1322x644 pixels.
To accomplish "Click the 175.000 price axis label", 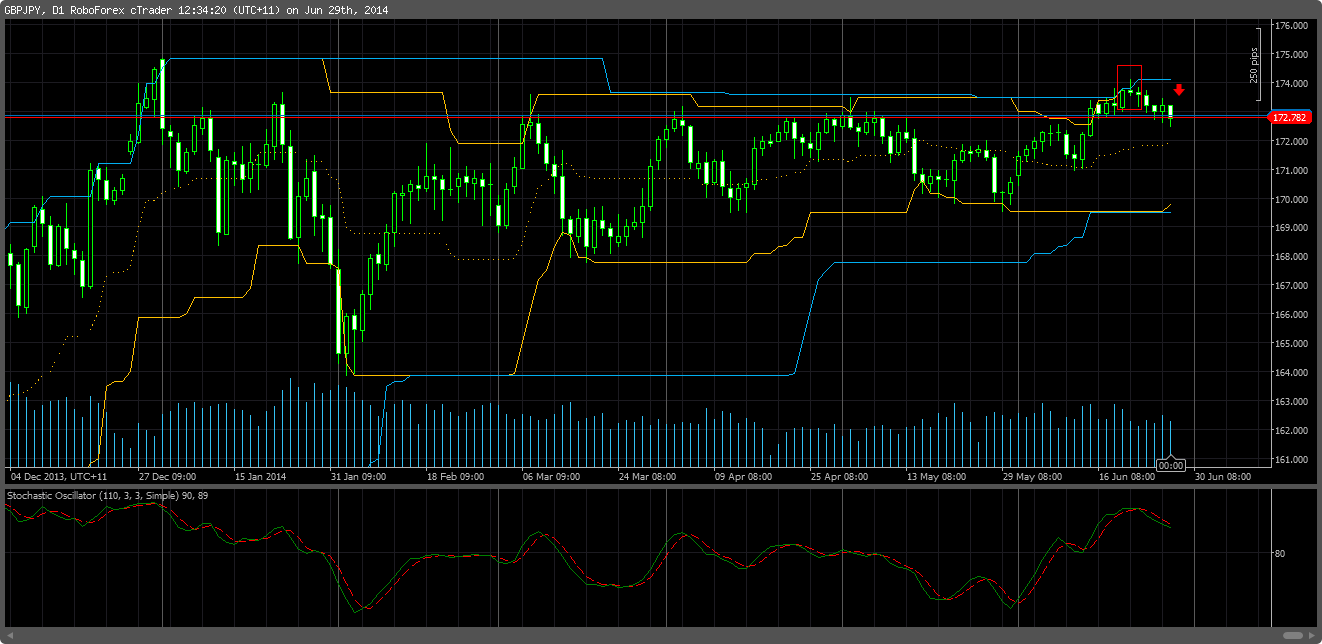I will pos(1290,54).
